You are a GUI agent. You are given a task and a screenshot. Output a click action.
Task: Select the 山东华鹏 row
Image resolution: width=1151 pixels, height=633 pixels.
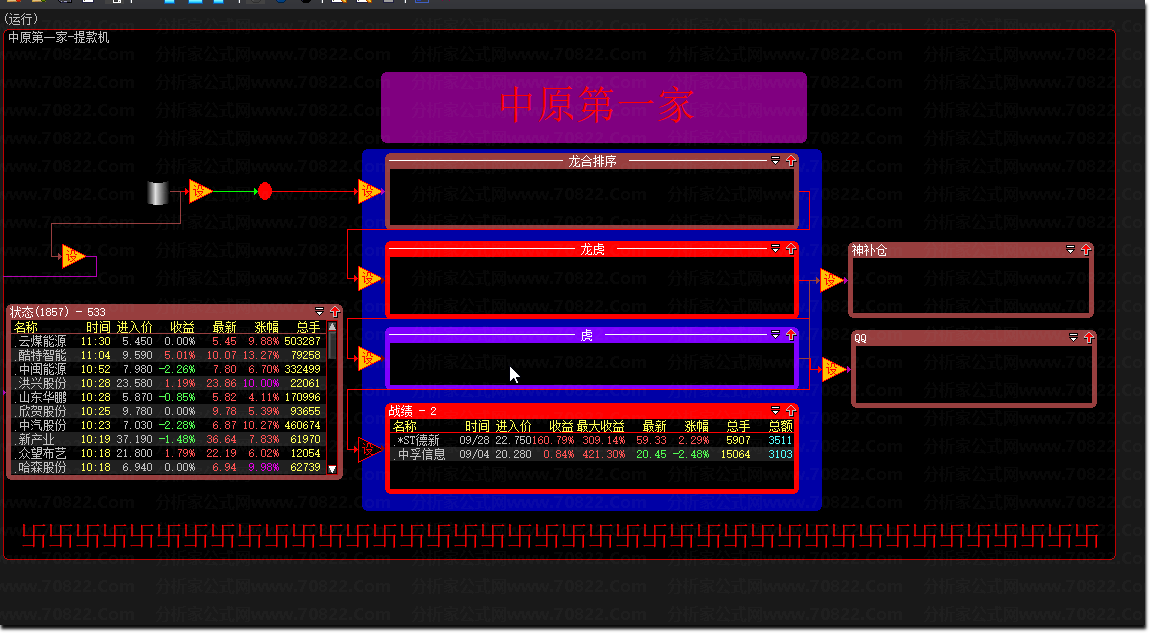pyautogui.click(x=168, y=397)
